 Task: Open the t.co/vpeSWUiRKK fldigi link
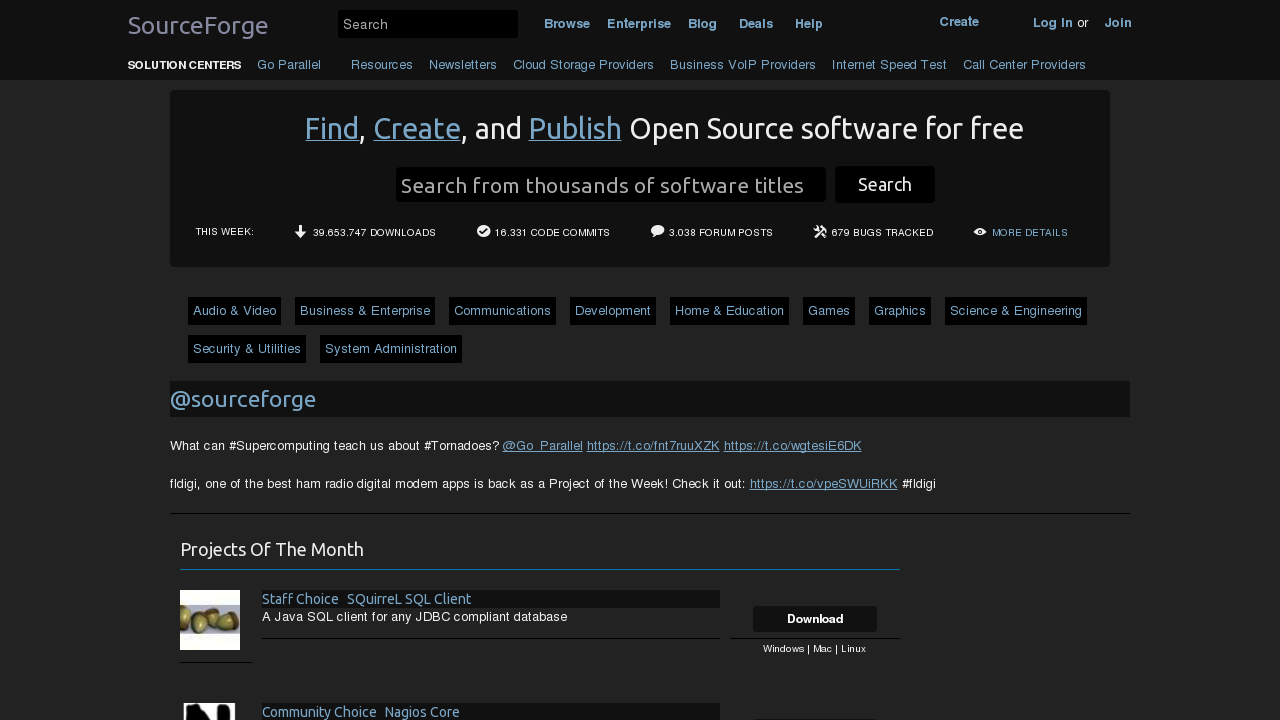click(x=824, y=484)
